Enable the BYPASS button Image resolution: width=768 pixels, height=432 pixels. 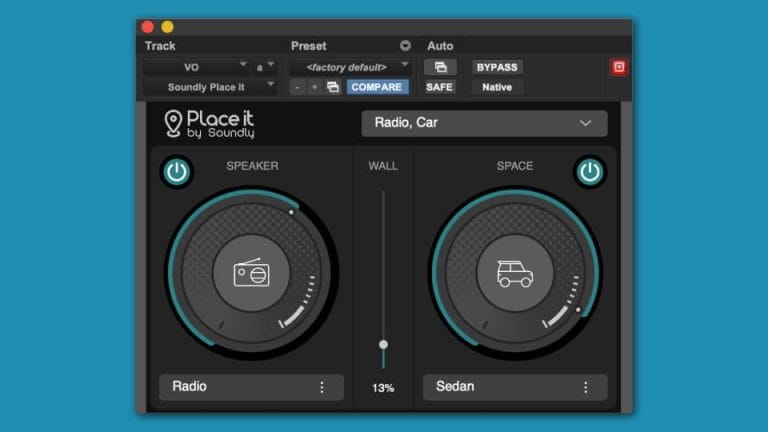click(x=497, y=67)
